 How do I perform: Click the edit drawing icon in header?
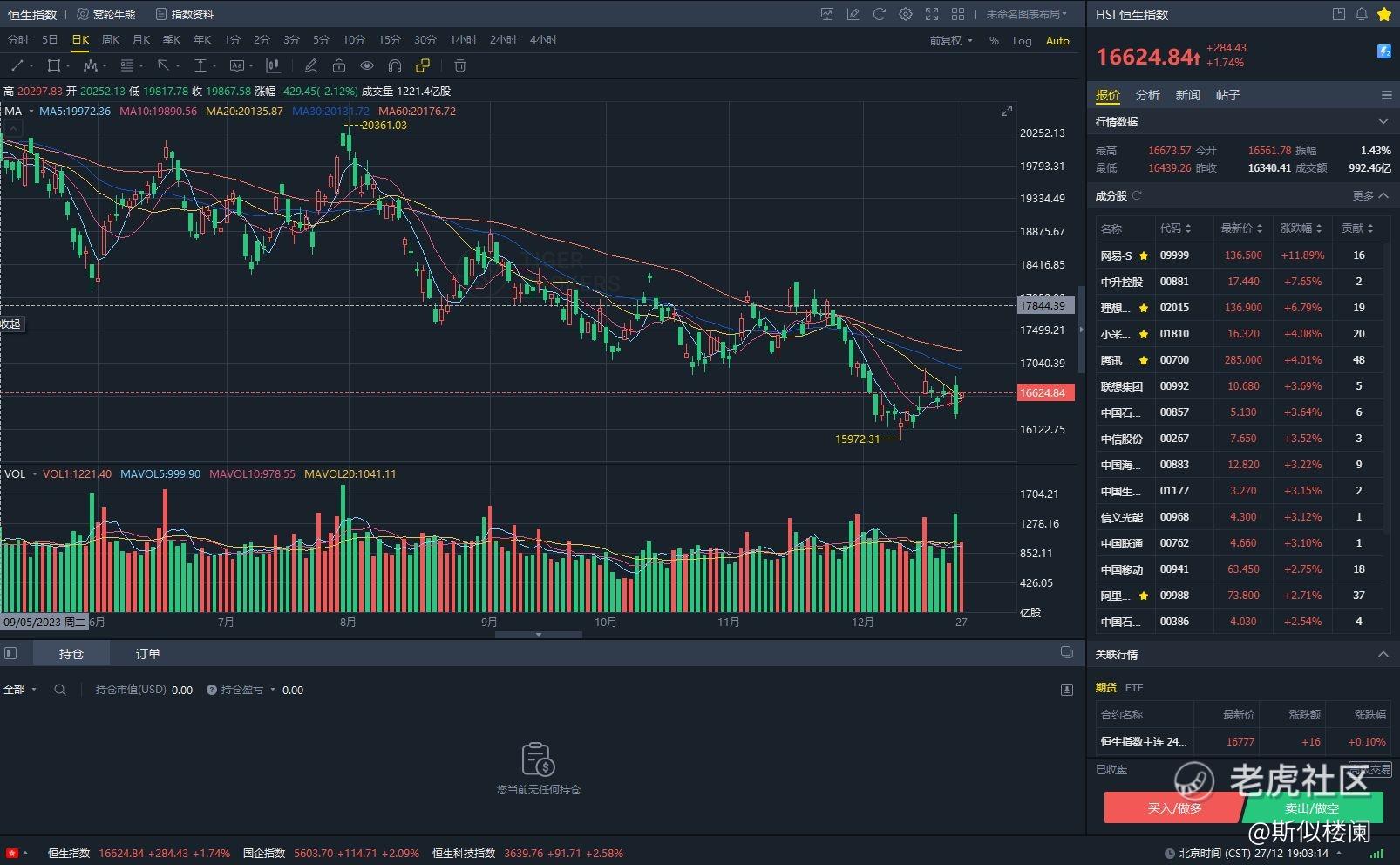point(853,14)
